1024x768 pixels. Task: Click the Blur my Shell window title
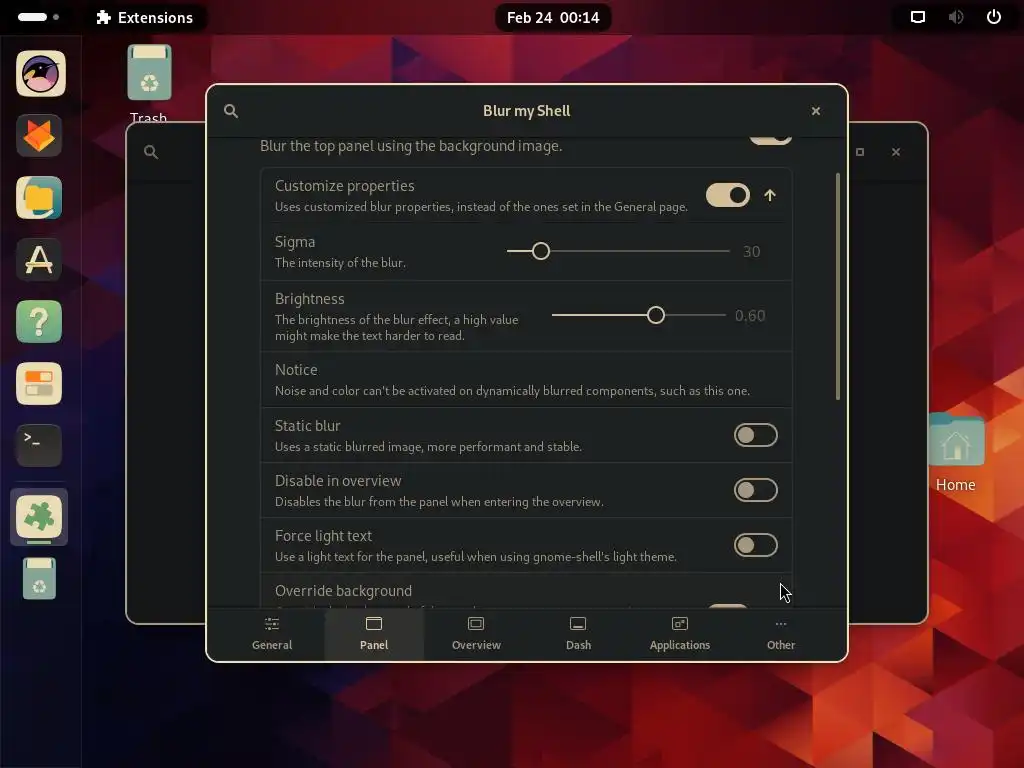tap(526, 111)
